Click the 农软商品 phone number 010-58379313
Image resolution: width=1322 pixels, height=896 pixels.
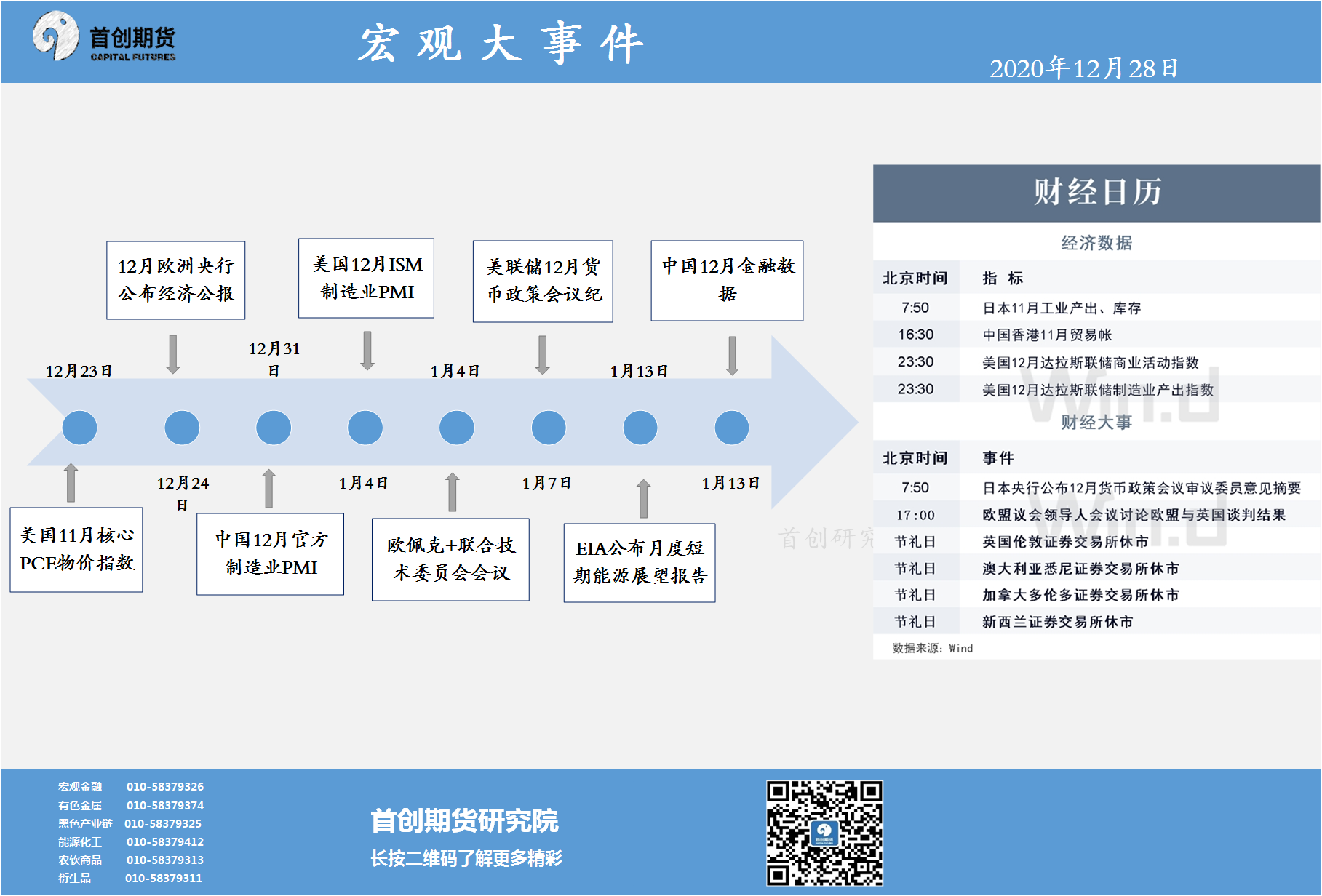(x=165, y=860)
